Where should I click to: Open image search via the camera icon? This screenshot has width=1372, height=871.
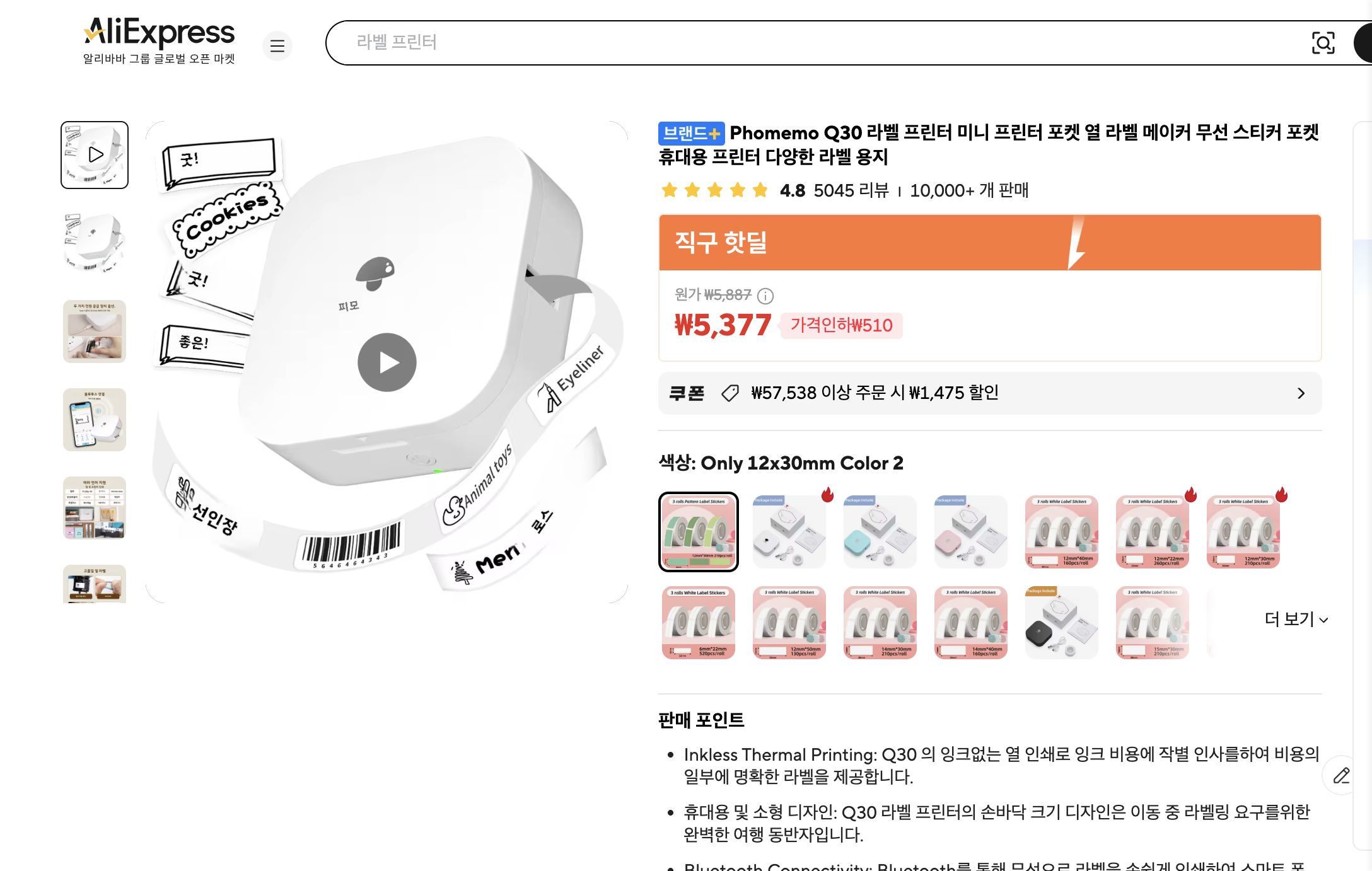(x=1324, y=43)
